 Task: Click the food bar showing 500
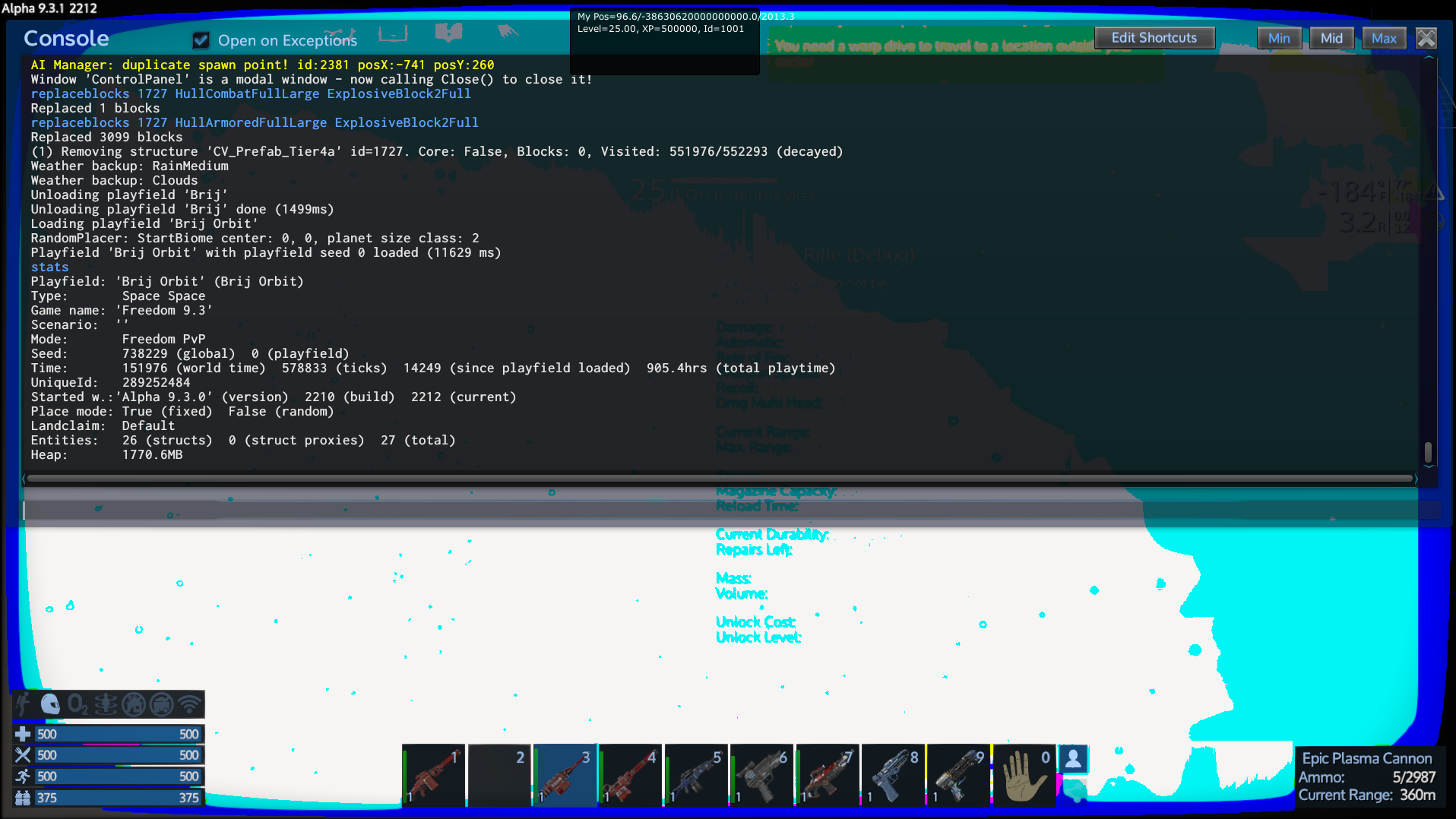pyautogui.click(x=118, y=755)
